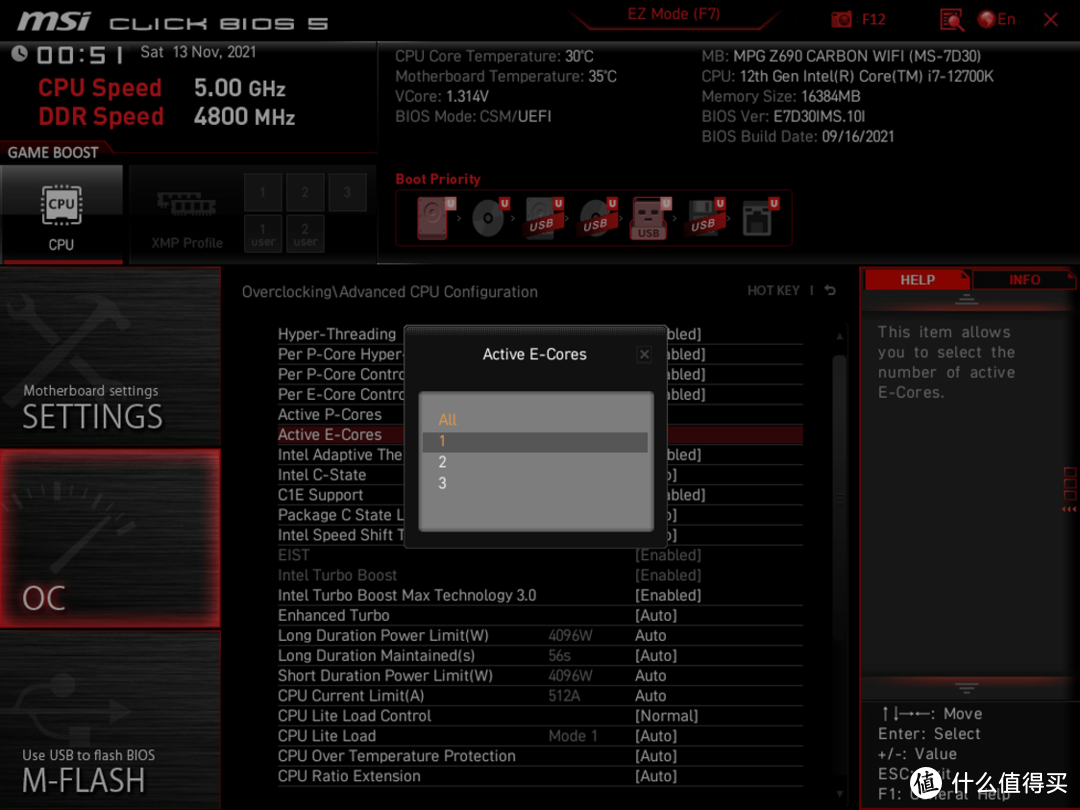Switch to the HELP tab

[x=917, y=280]
